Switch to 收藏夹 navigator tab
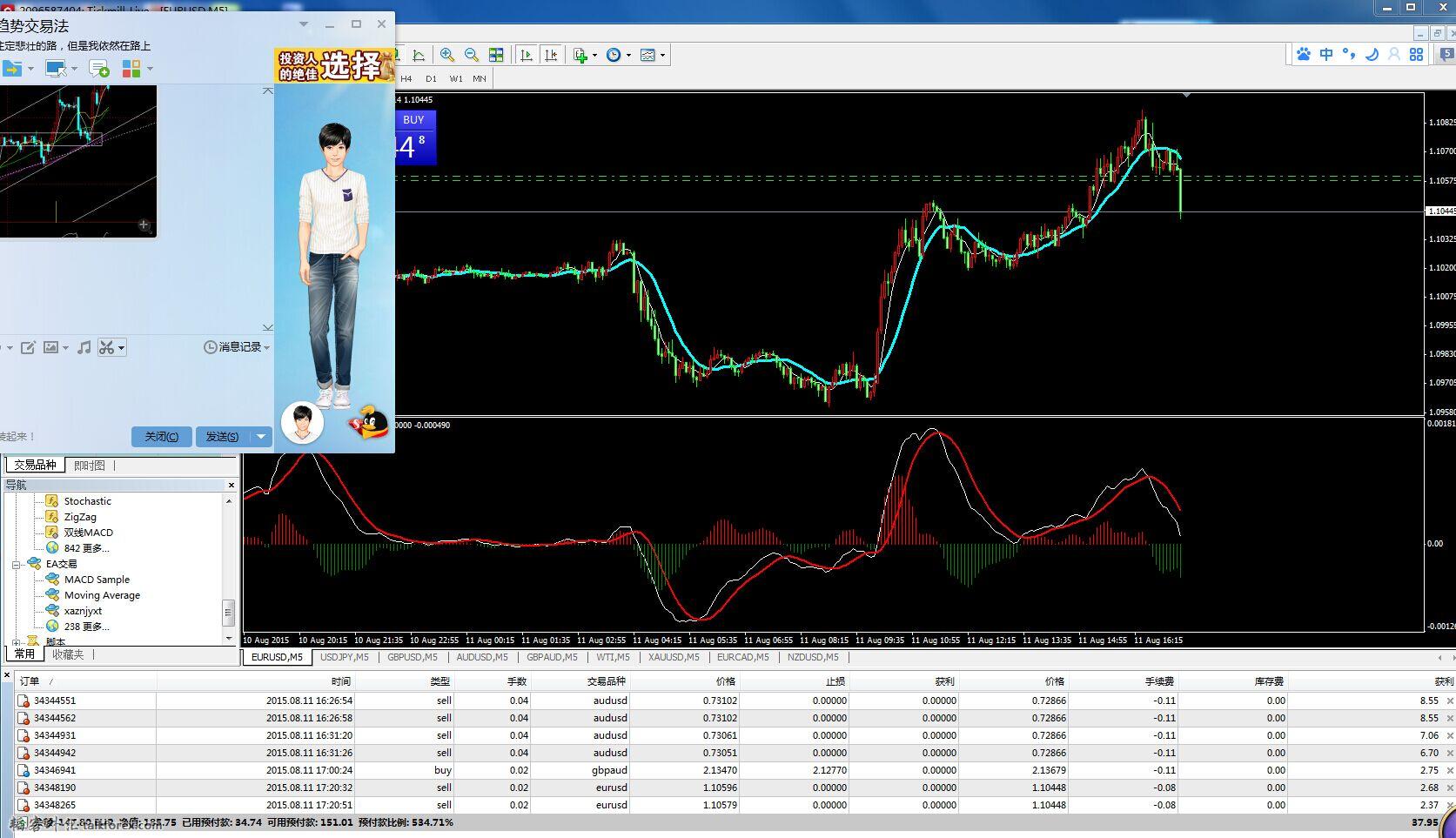1456x838 pixels. (68, 654)
